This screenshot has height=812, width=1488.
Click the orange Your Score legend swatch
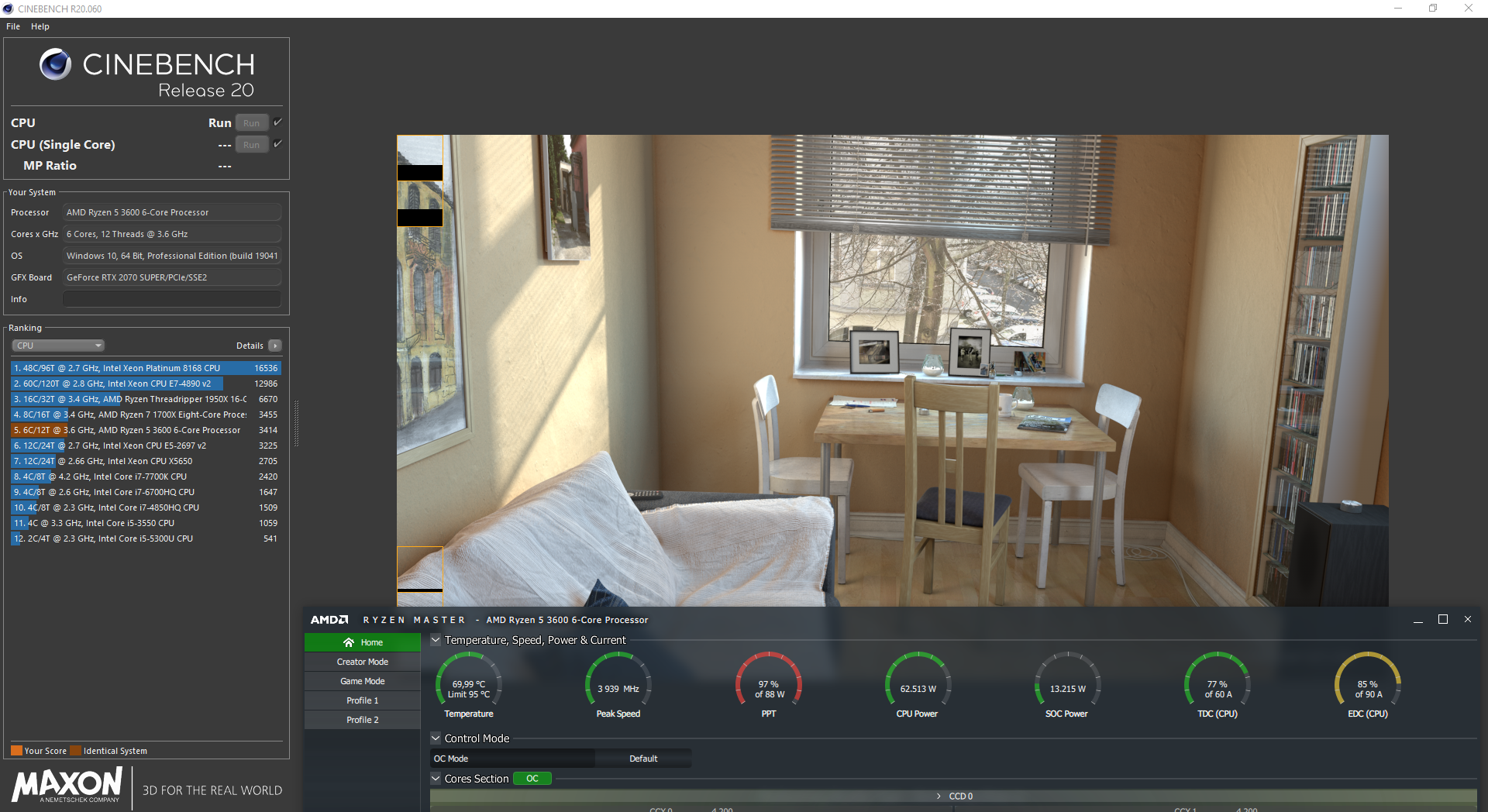pos(16,750)
